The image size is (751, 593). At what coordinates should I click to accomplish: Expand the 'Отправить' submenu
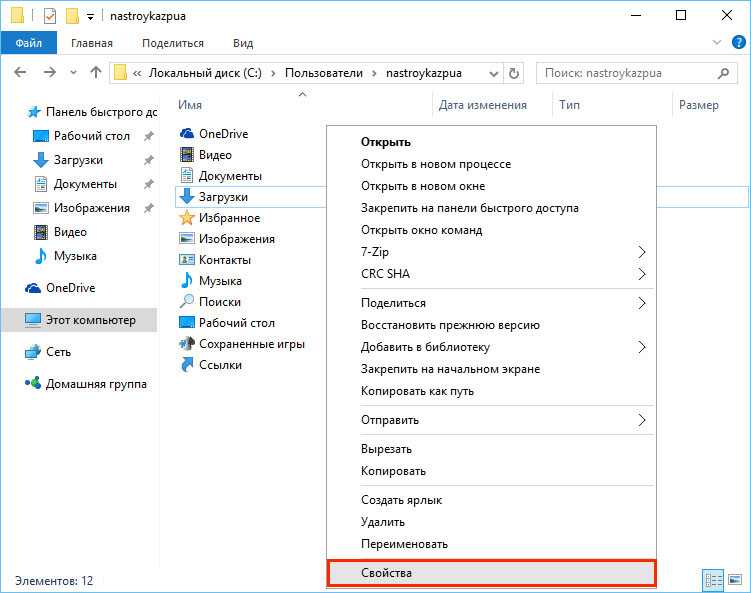pos(491,420)
